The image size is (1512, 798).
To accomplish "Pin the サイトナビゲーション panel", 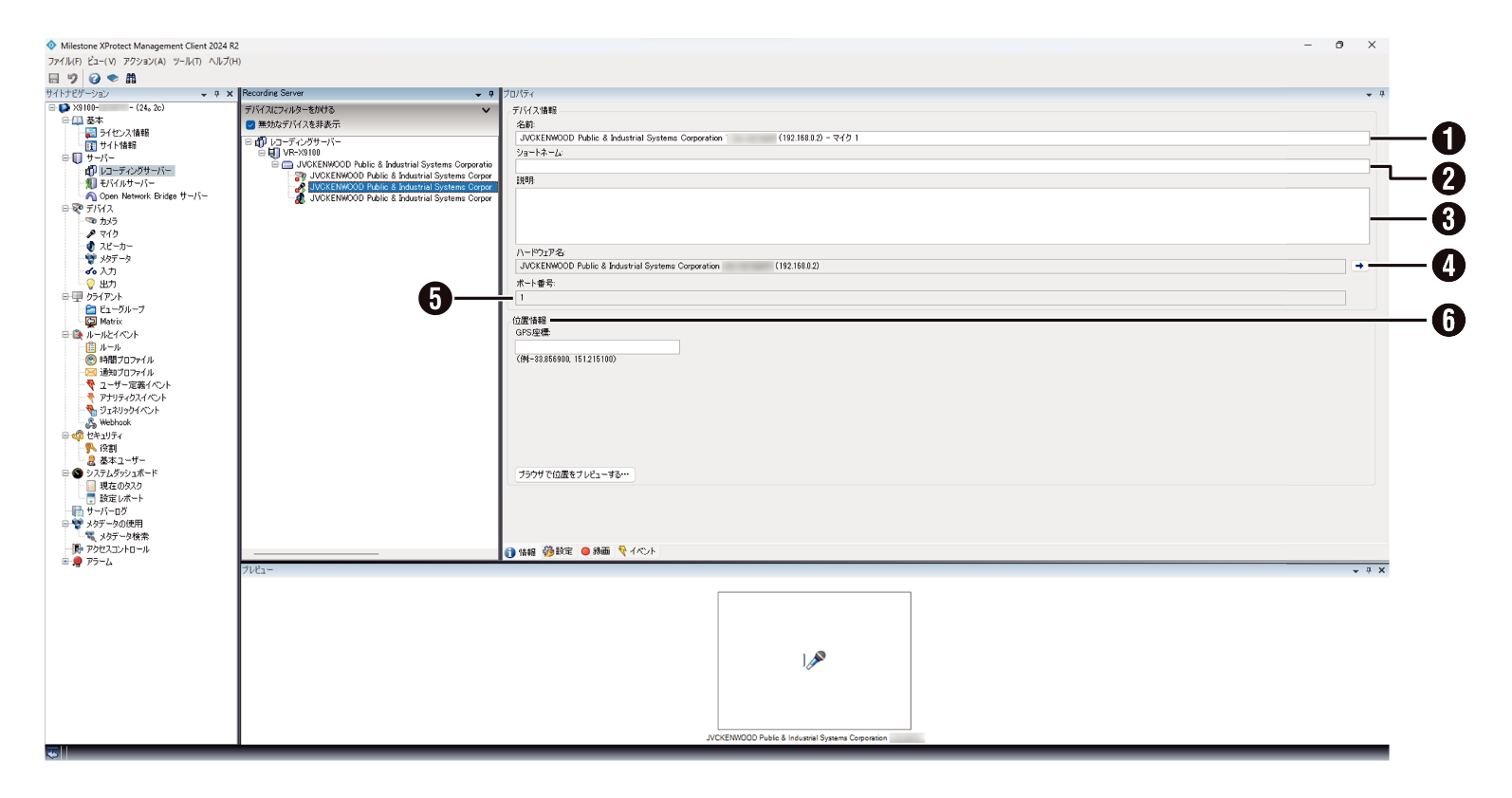I will coord(217,94).
